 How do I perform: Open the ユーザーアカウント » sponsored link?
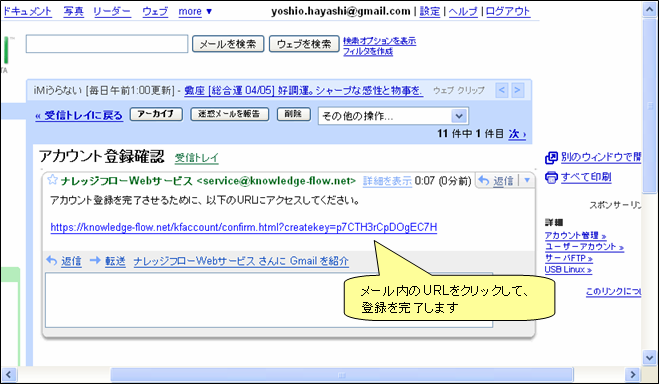[x=584, y=247]
